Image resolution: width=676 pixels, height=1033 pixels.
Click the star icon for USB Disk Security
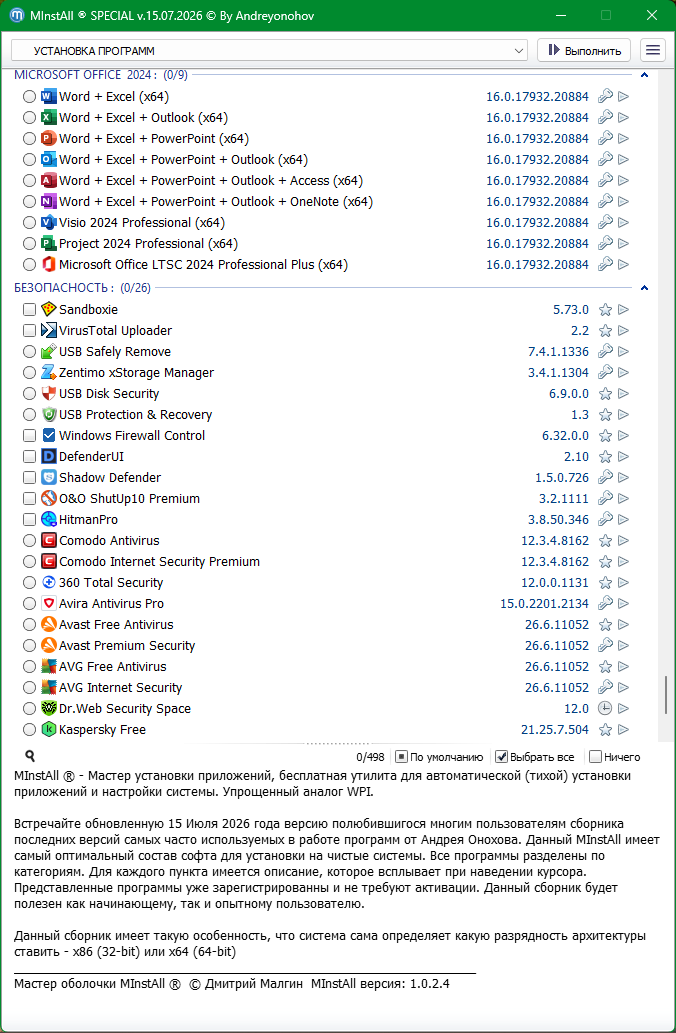coord(605,394)
